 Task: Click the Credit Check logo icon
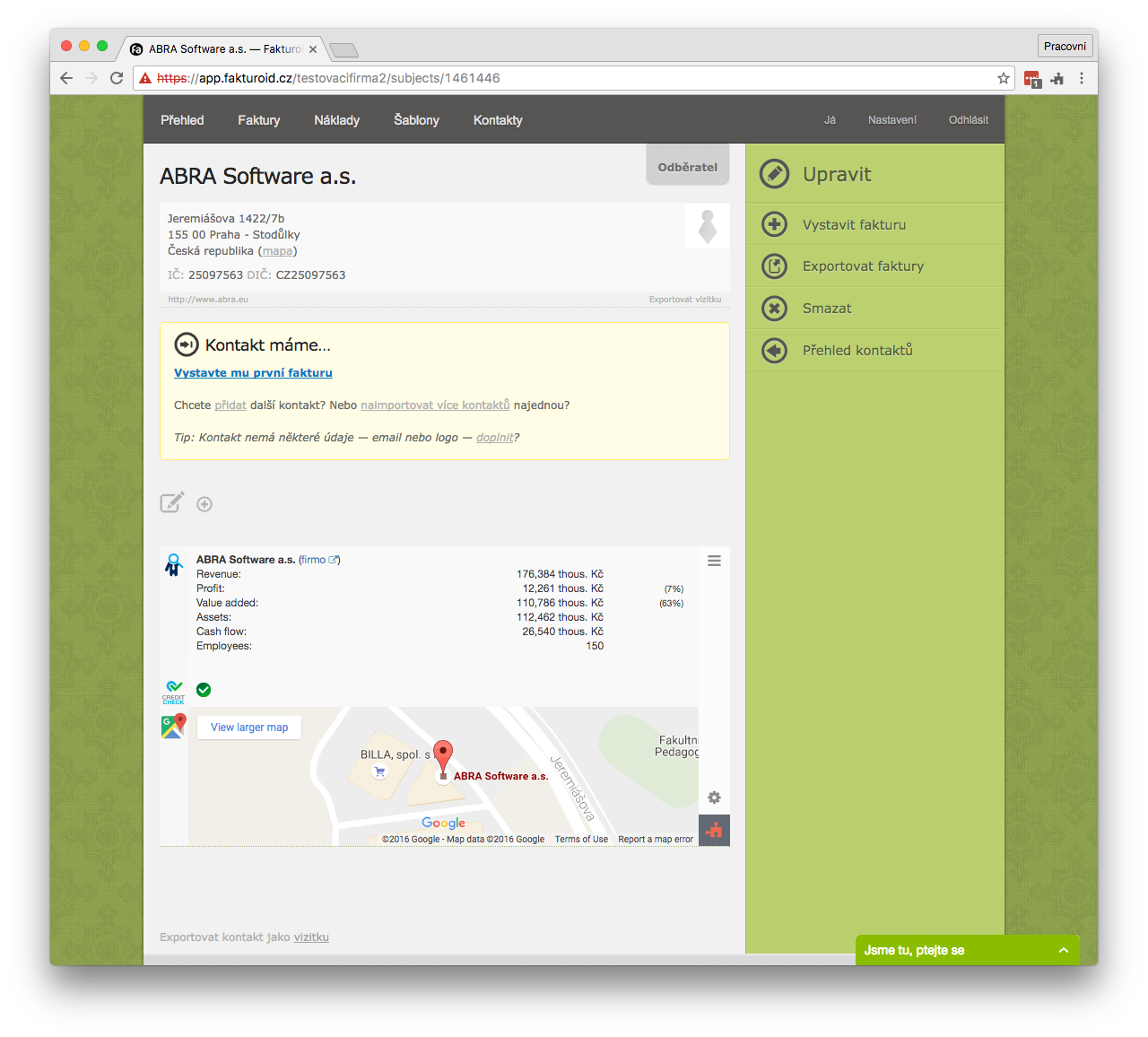point(173,692)
